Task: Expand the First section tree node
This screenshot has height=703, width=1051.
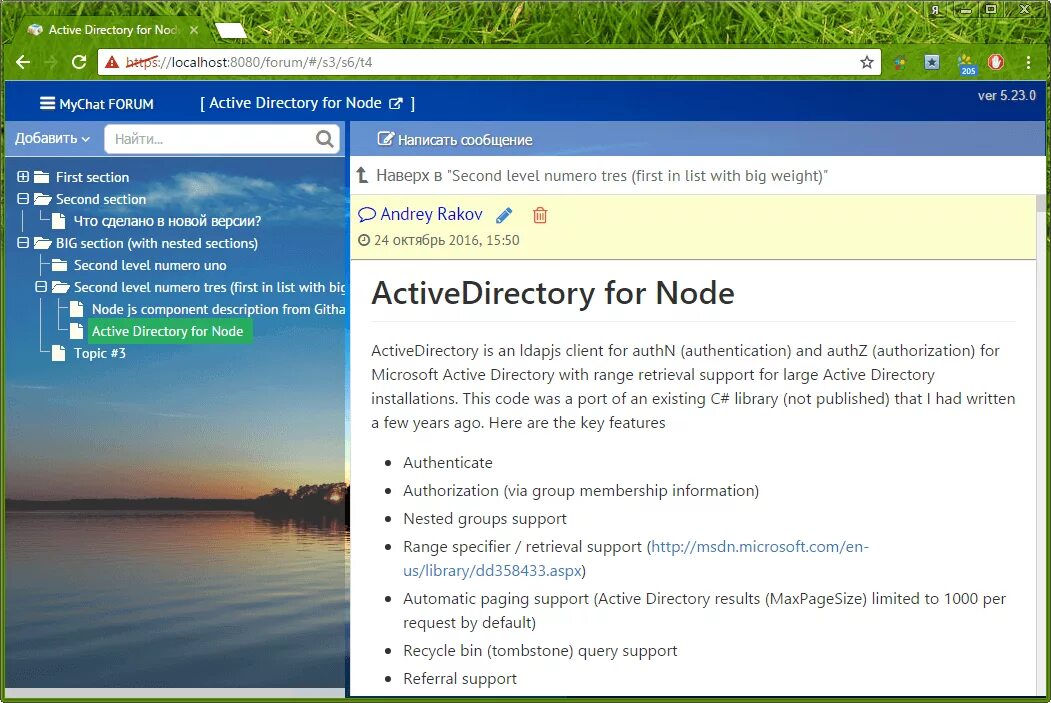Action: point(23,176)
